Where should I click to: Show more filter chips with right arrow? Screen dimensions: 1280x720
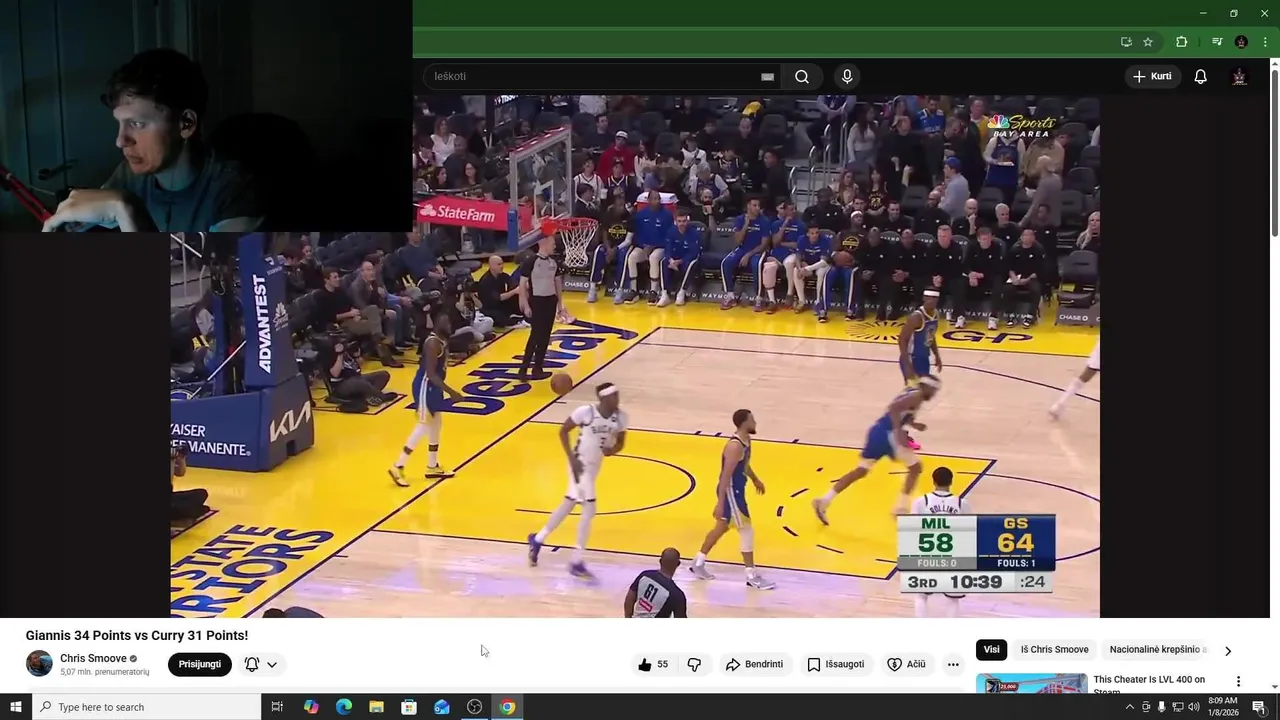(x=1228, y=651)
